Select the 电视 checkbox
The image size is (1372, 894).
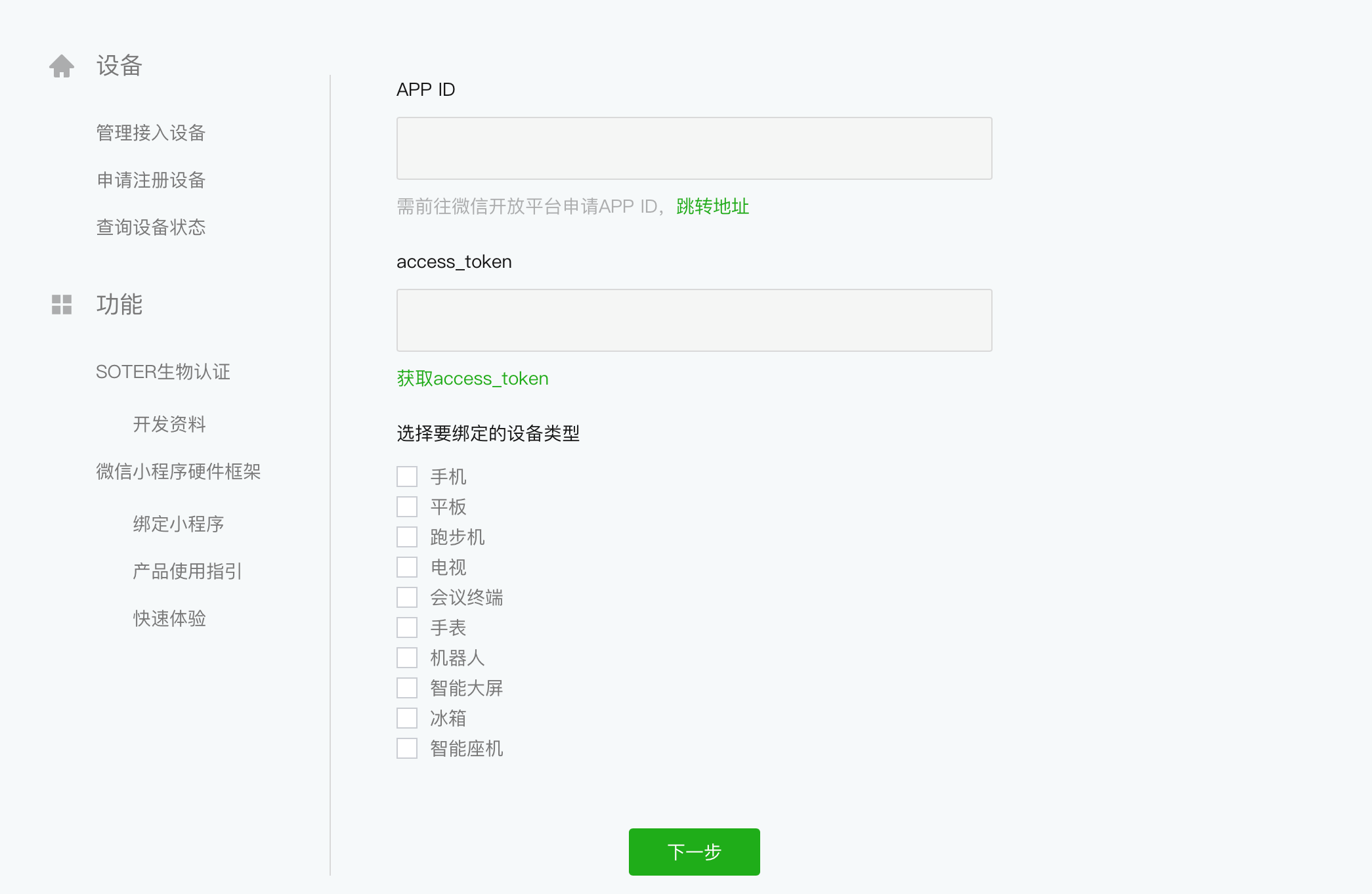coord(407,567)
